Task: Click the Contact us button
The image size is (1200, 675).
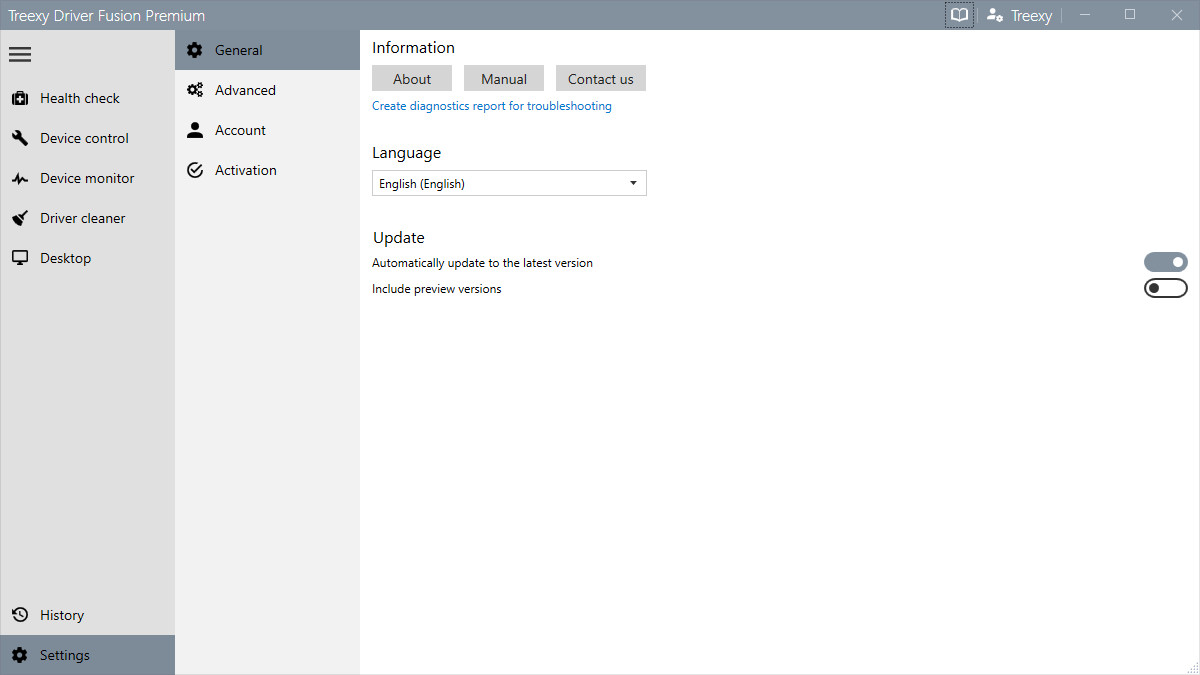Action: pyautogui.click(x=601, y=79)
